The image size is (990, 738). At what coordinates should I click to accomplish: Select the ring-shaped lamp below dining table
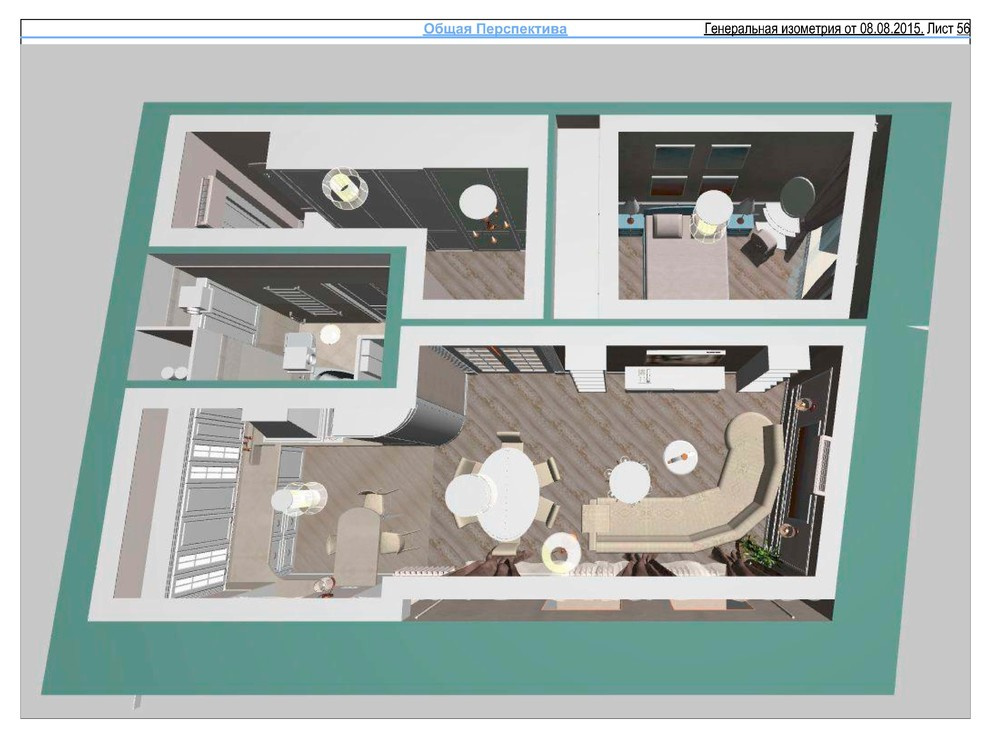point(557,551)
